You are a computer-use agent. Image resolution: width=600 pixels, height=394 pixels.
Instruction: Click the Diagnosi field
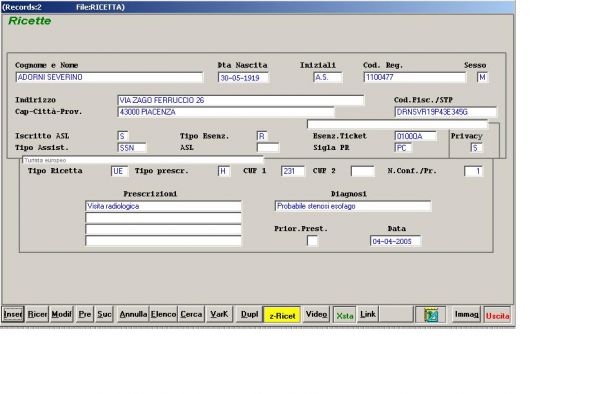pyautogui.click(x=353, y=206)
